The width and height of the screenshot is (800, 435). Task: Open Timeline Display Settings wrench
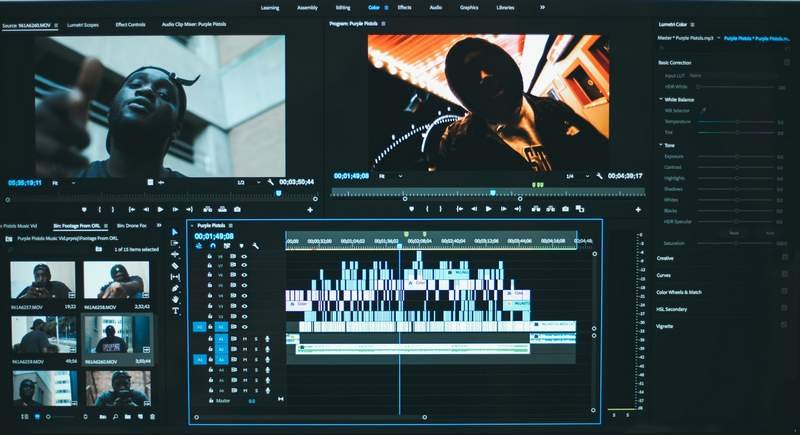[255, 246]
